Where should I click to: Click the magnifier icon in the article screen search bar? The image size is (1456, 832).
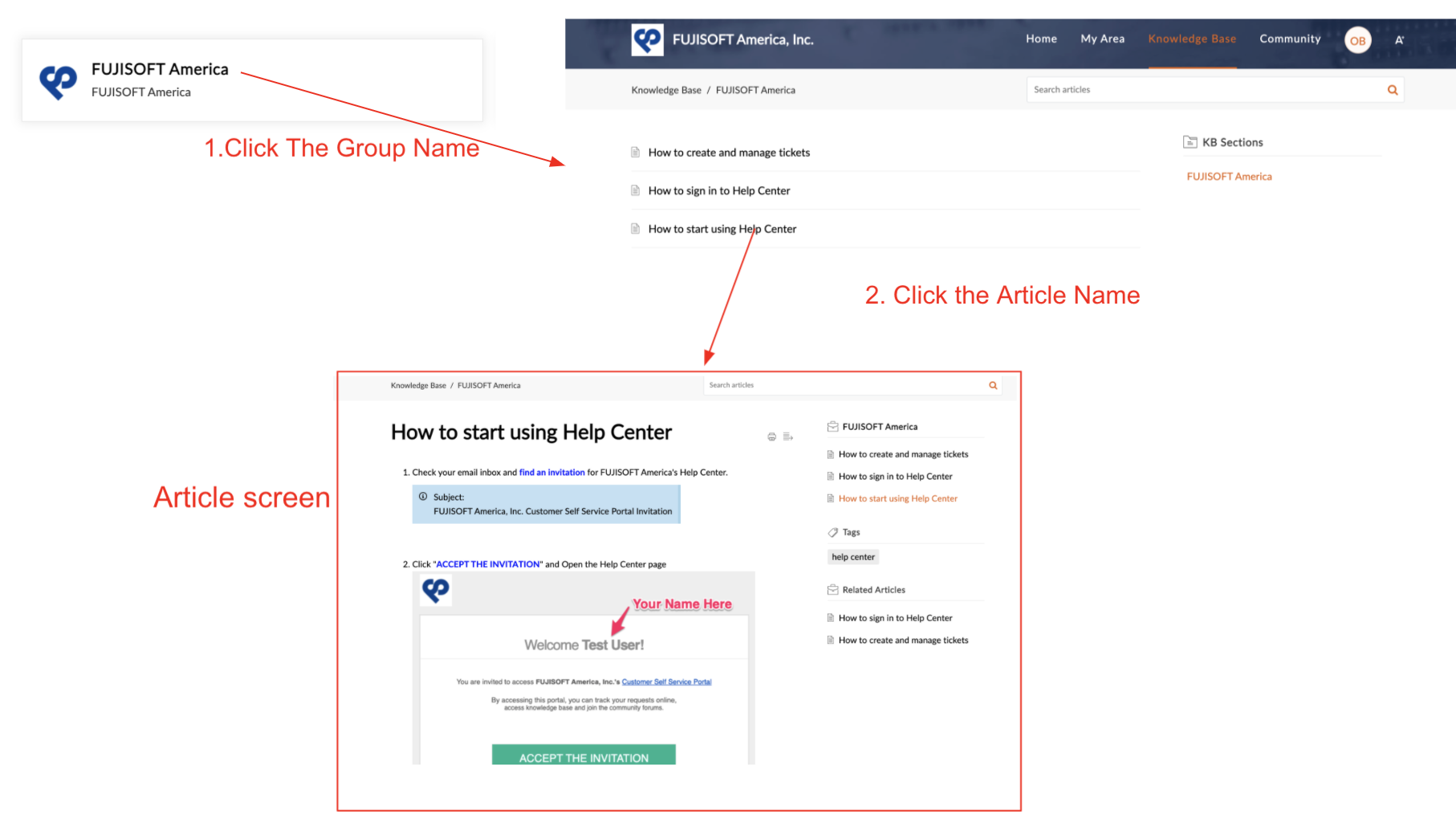click(993, 385)
